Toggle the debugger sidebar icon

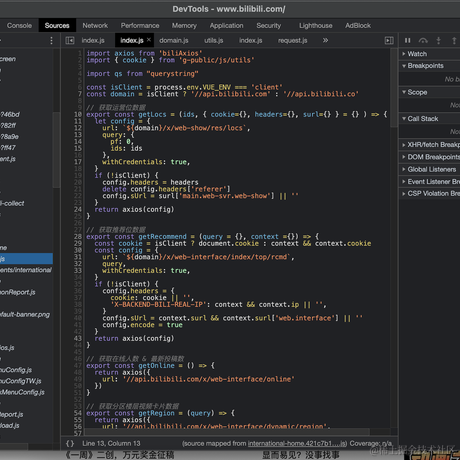(389, 40)
